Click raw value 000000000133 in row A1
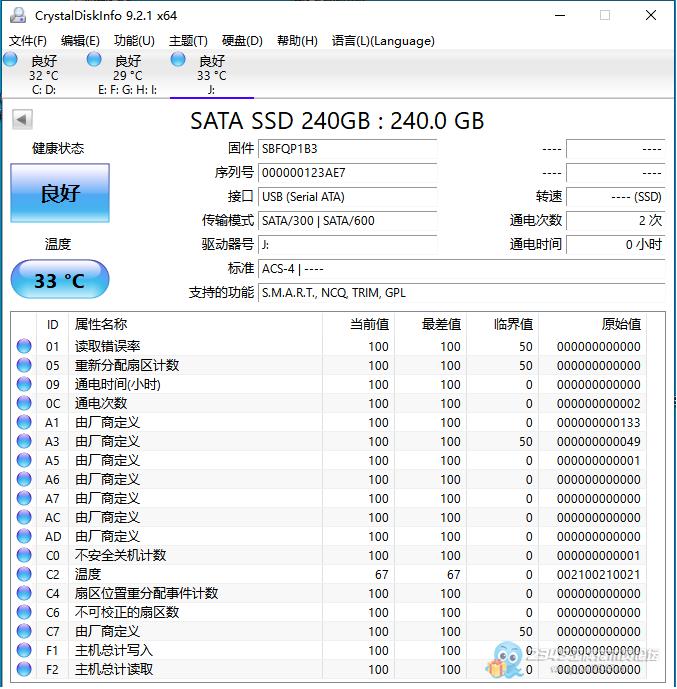677x689 pixels. (598, 422)
